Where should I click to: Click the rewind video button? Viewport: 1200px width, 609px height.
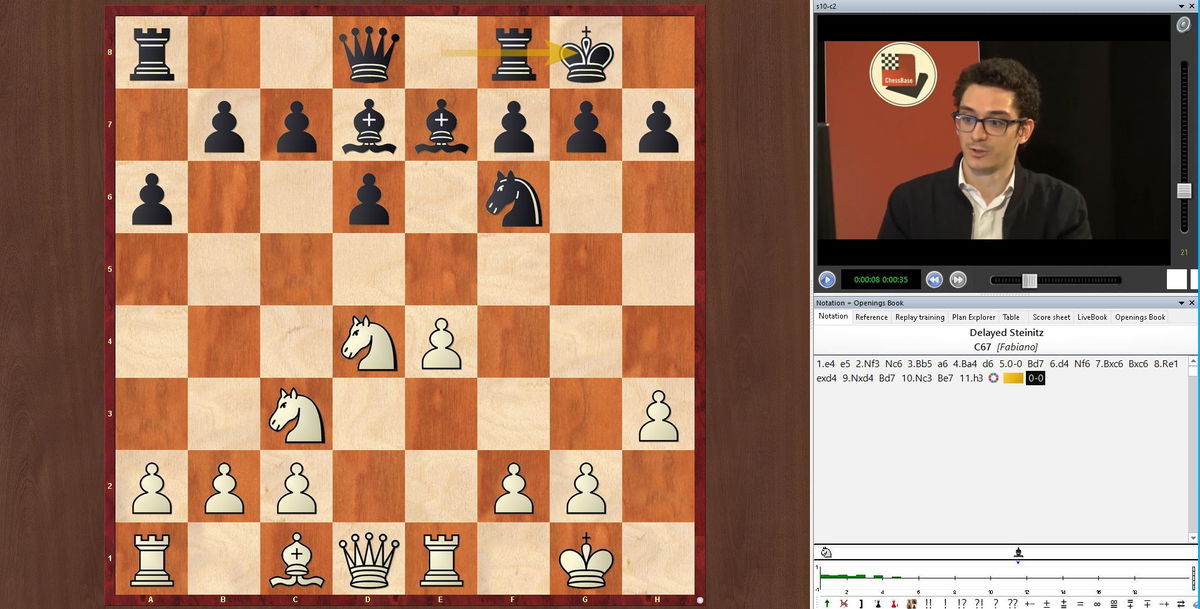[x=934, y=280]
